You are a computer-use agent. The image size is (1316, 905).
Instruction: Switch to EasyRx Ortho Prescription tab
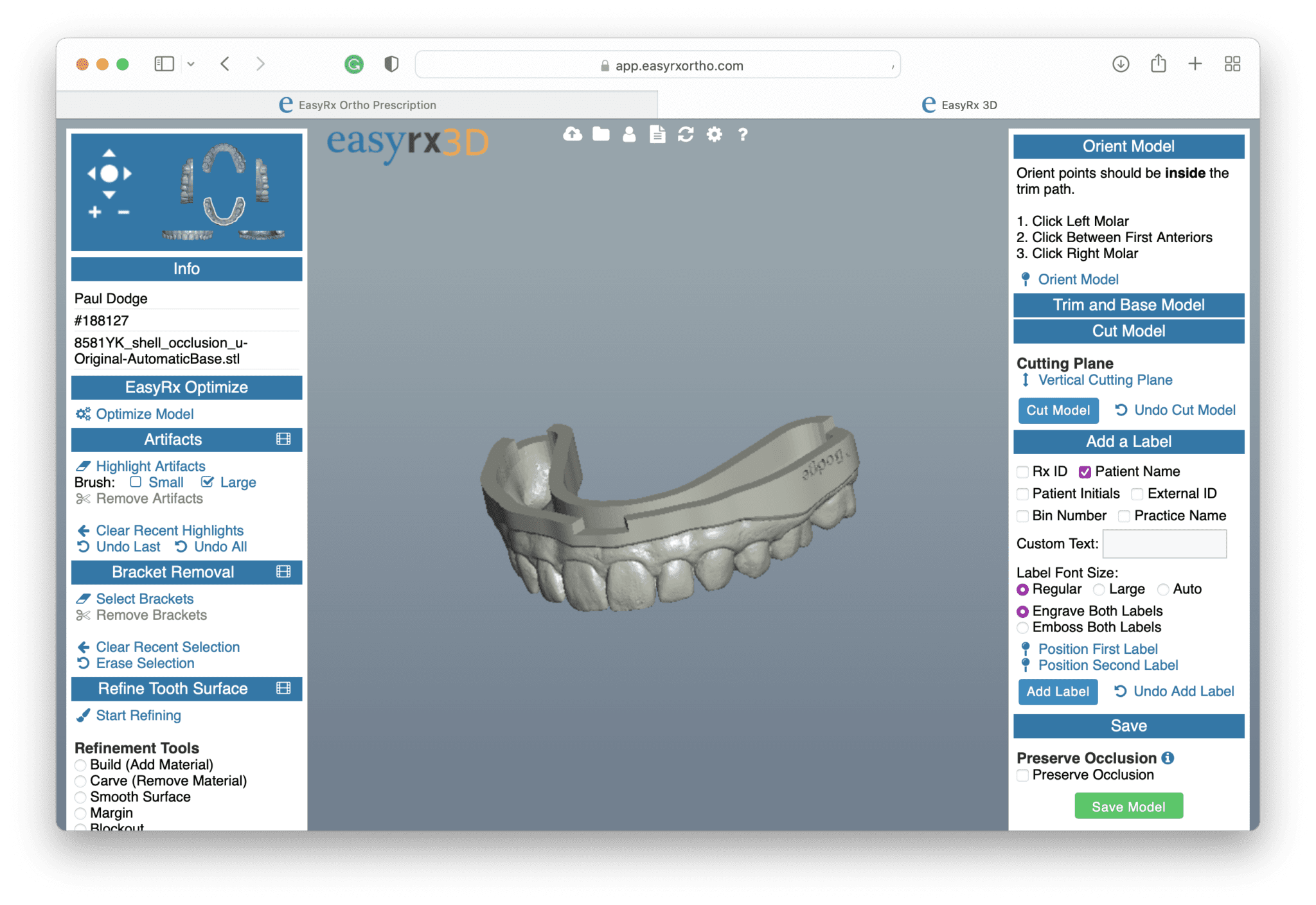click(357, 105)
